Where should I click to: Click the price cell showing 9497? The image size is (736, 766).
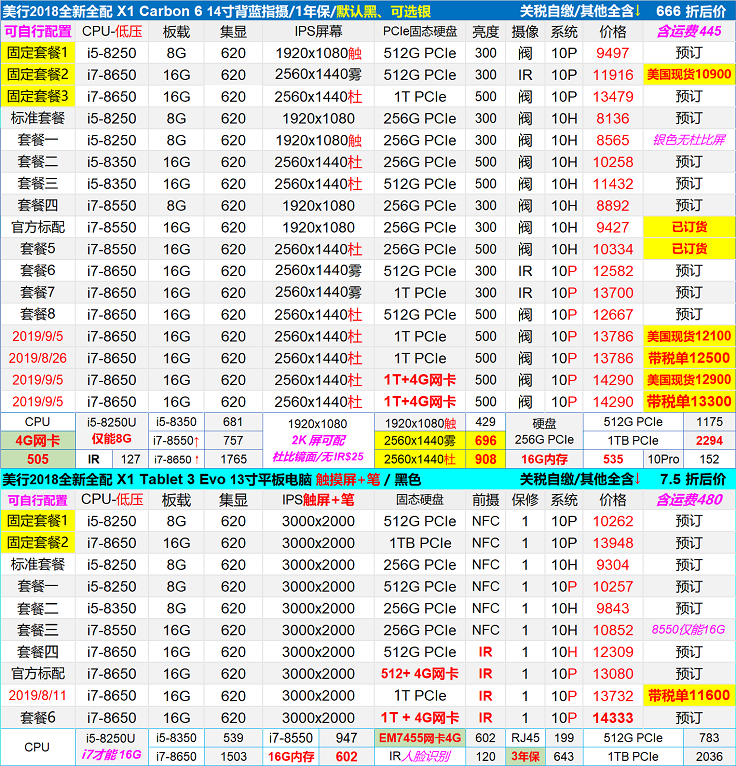(612, 53)
